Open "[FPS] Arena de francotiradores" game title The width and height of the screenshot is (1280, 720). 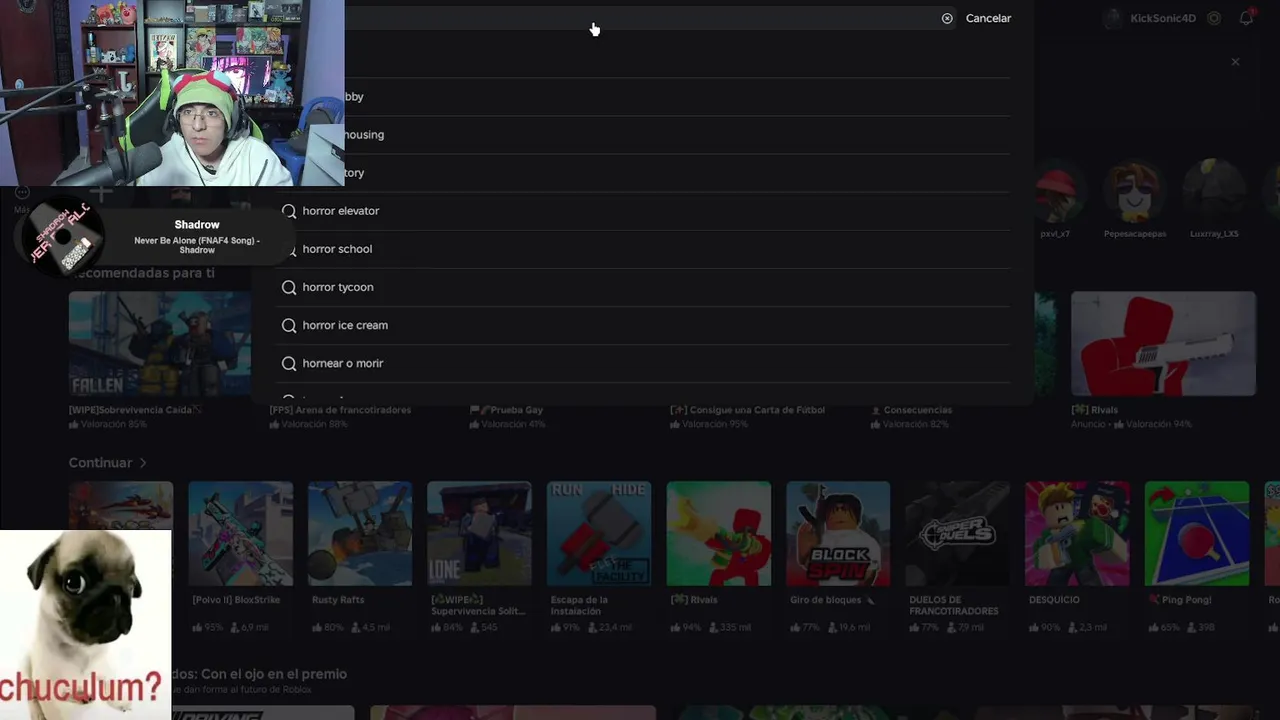pos(340,410)
